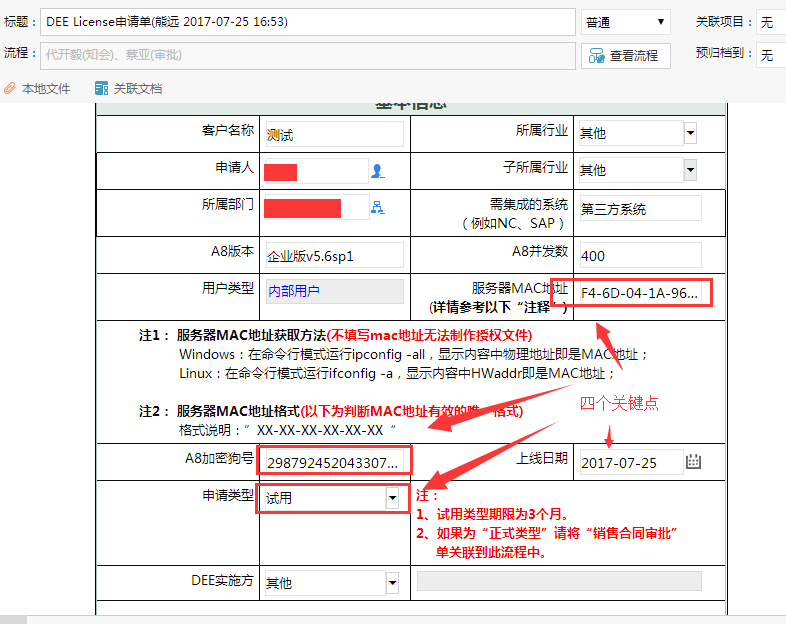Image resolution: width=786 pixels, height=624 pixels.
Task: Click the 本地文件 text link
Action: 46,89
